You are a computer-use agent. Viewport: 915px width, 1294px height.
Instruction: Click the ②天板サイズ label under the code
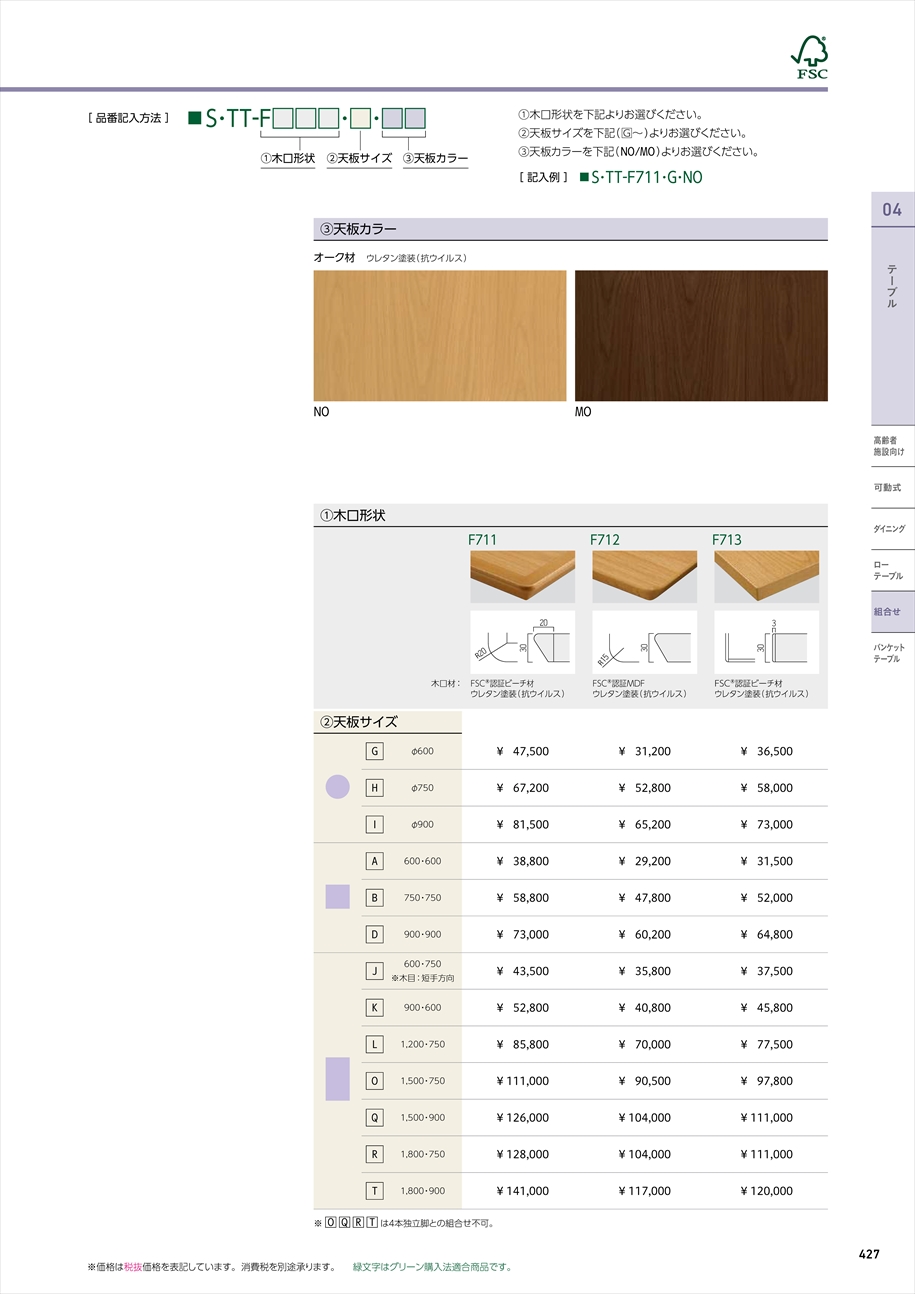tap(359, 158)
